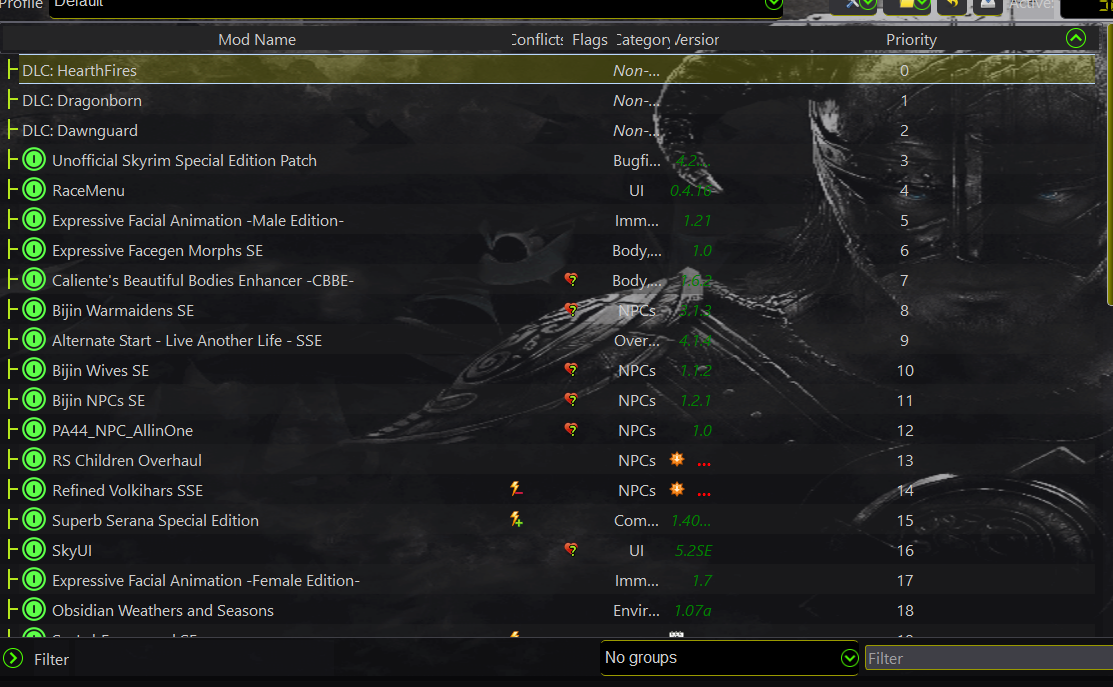The image size is (1113, 687).
Task: Sort by the Priority column header text
Action: click(911, 40)
